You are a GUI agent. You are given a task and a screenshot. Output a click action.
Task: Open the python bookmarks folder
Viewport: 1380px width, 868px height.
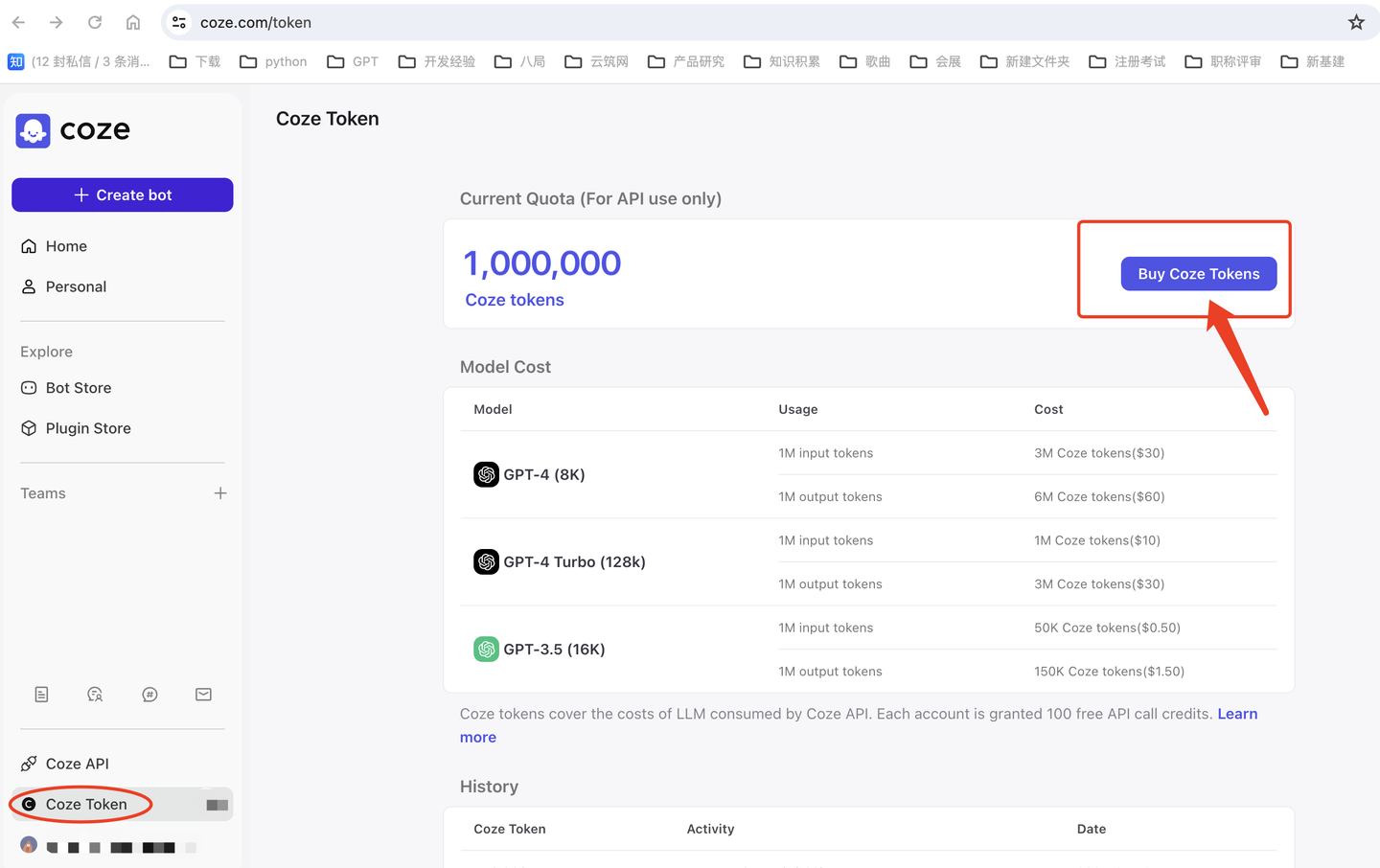tap(274, 61)
